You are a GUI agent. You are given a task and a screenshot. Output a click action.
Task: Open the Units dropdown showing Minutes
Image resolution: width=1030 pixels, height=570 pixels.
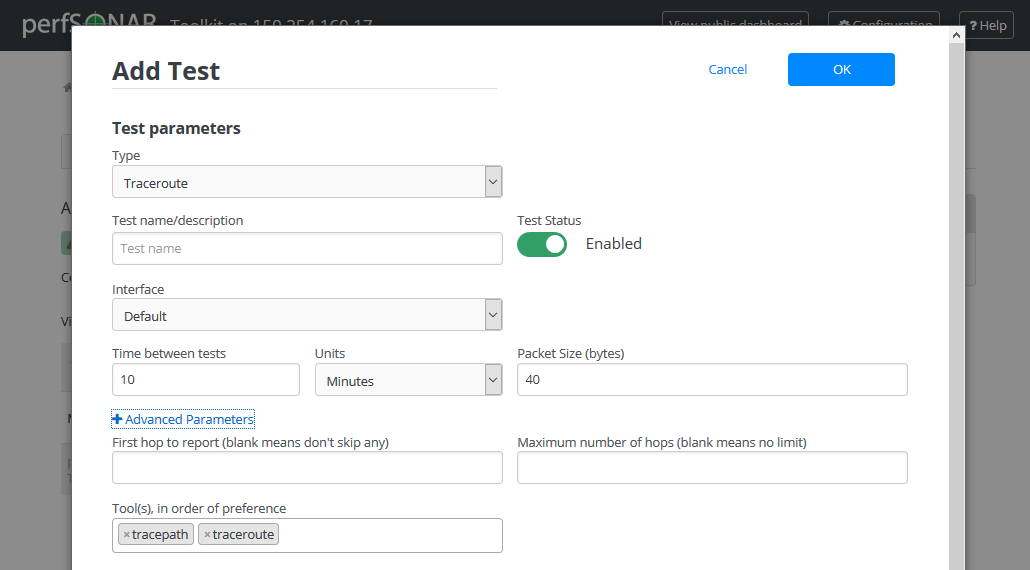pyautogui.click(x=409, y=380)
